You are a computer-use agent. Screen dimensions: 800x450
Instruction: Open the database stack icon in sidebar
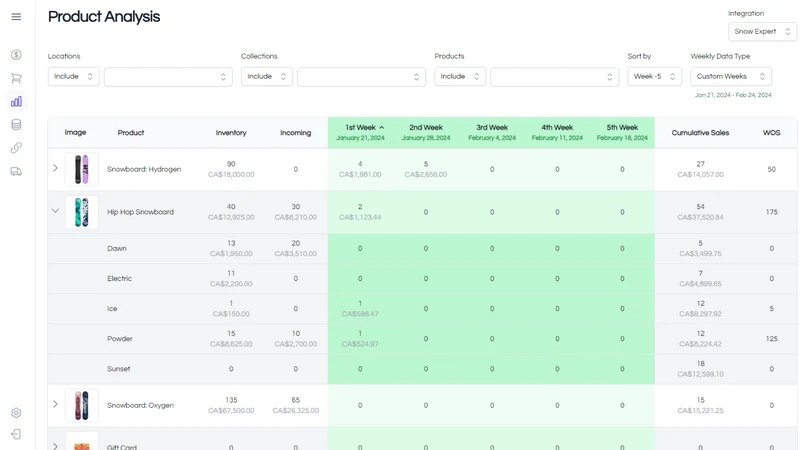pos(16,124)
